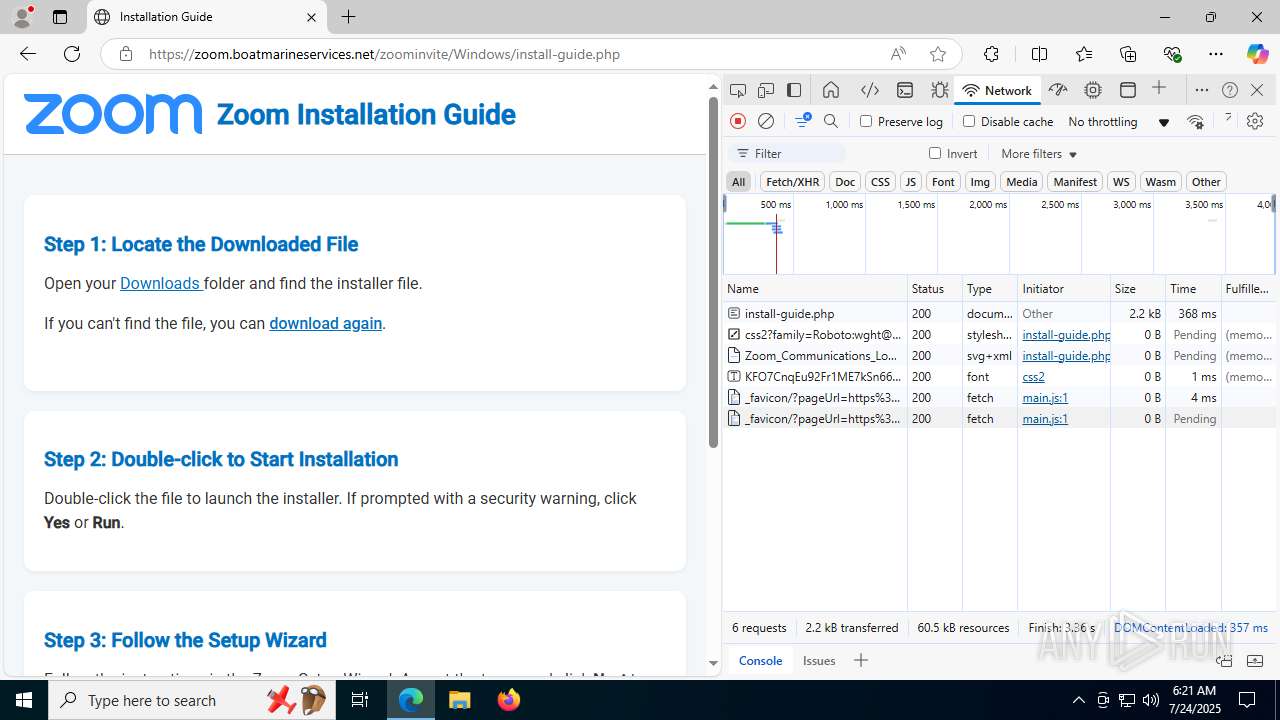The image size is (1280, 720).
Task: Click the webpage vertical scrollbar thumb
Action: pyautogui.click(x=713, y=272)
